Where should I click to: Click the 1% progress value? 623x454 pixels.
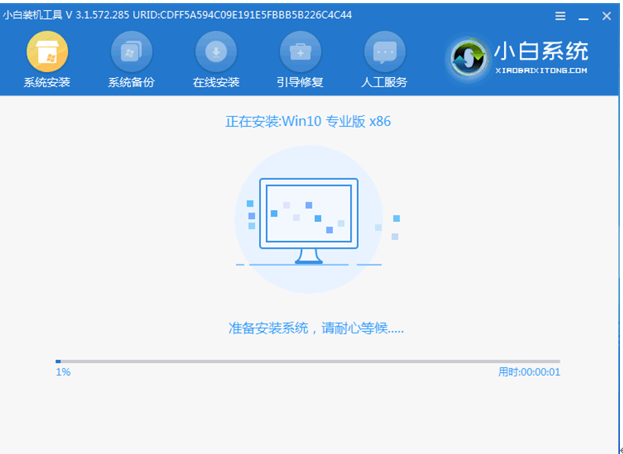pyautogui.click(x=63, y=372)
